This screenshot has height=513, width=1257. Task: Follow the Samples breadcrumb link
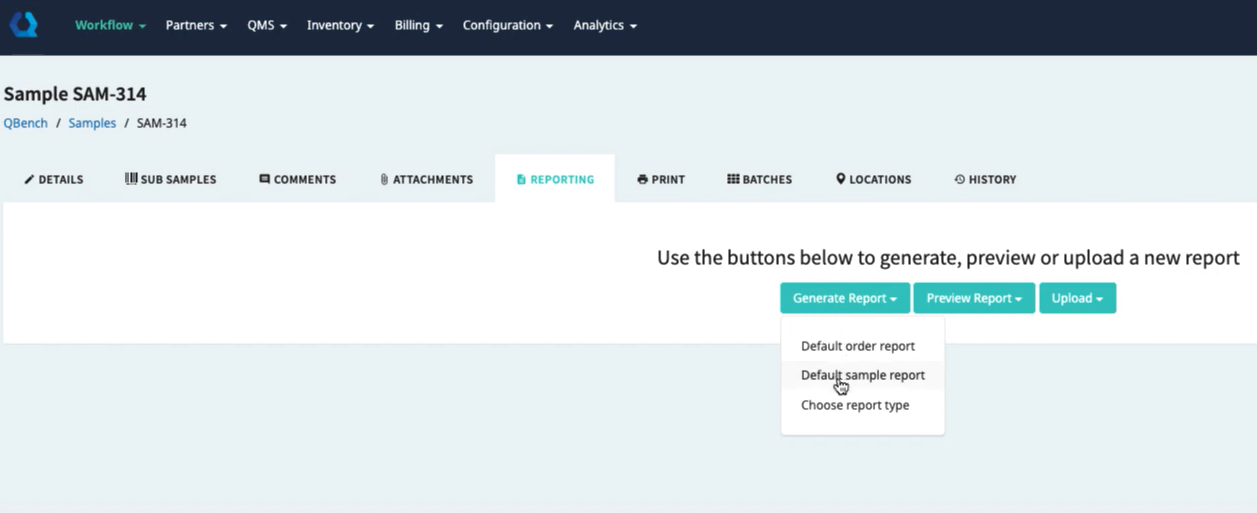(x=92, y=123)
